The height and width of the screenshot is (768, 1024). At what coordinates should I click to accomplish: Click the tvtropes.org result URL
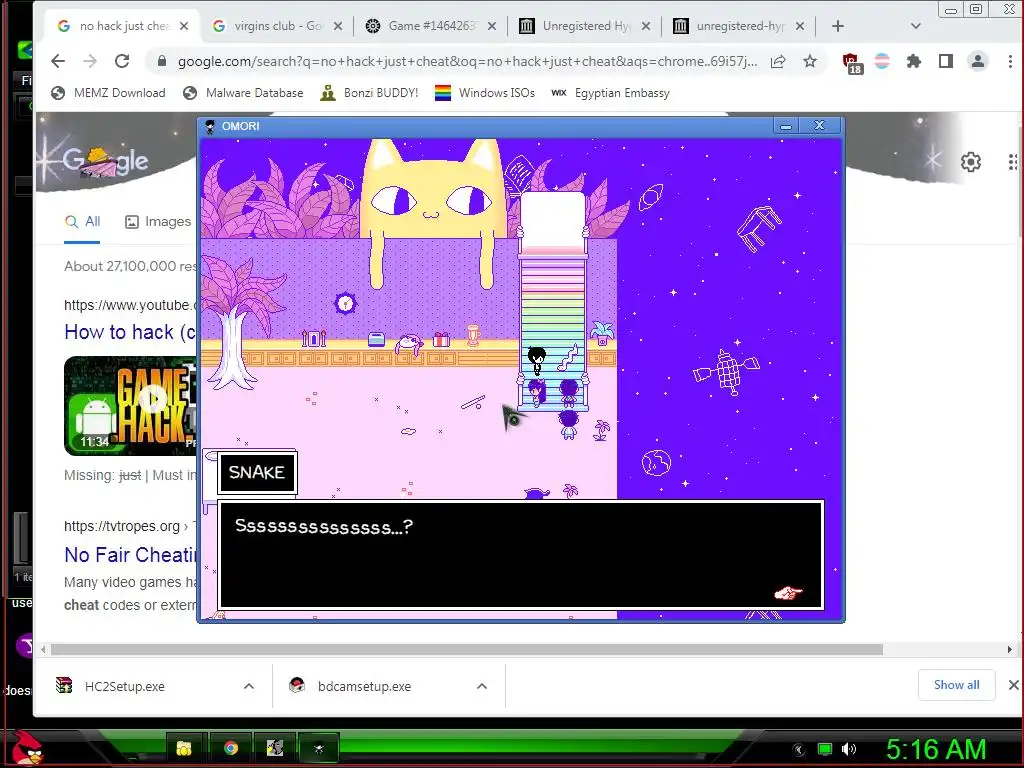[121, 526]
